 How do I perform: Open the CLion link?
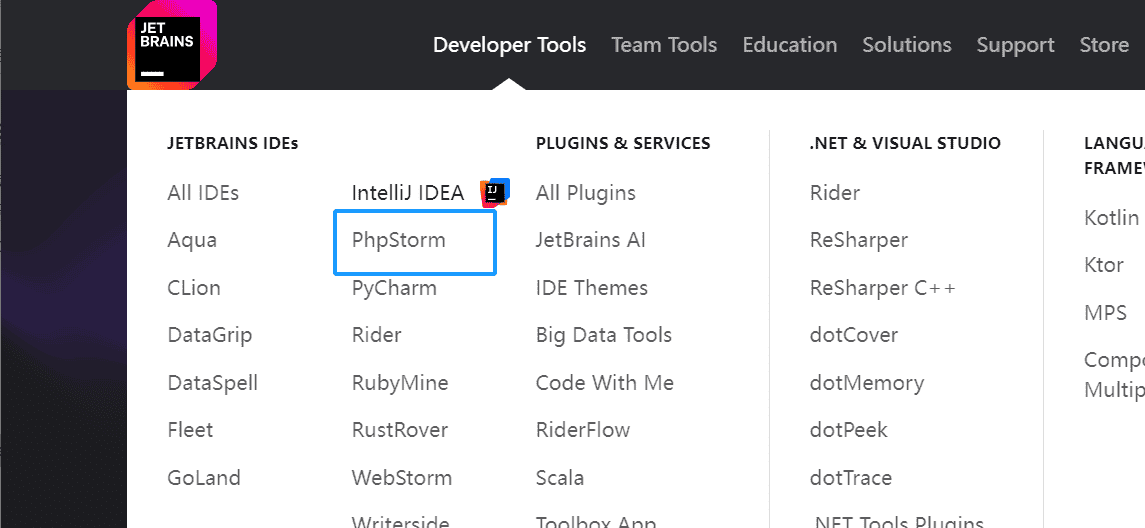[194, 288]
